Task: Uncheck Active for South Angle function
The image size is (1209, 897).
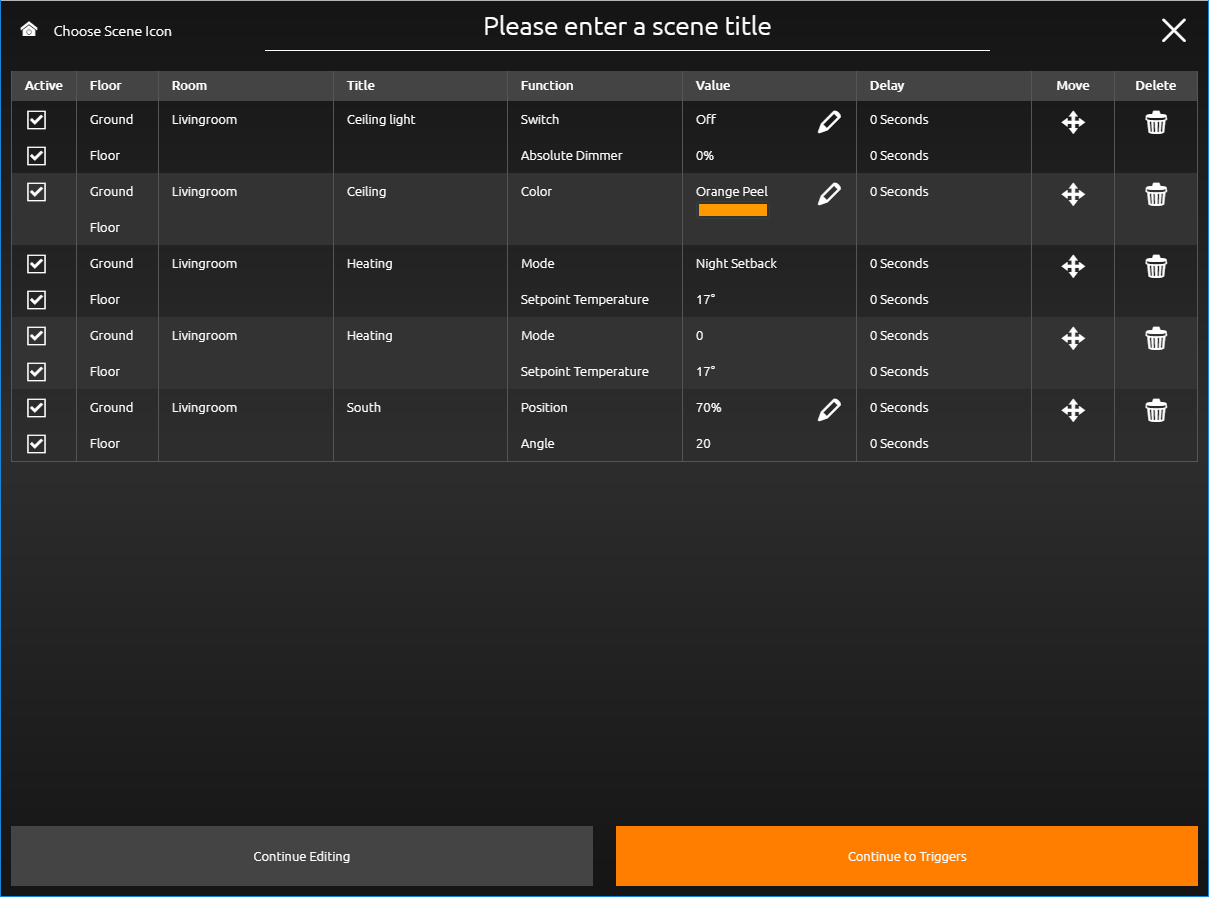Action: [x=36, y=444]
